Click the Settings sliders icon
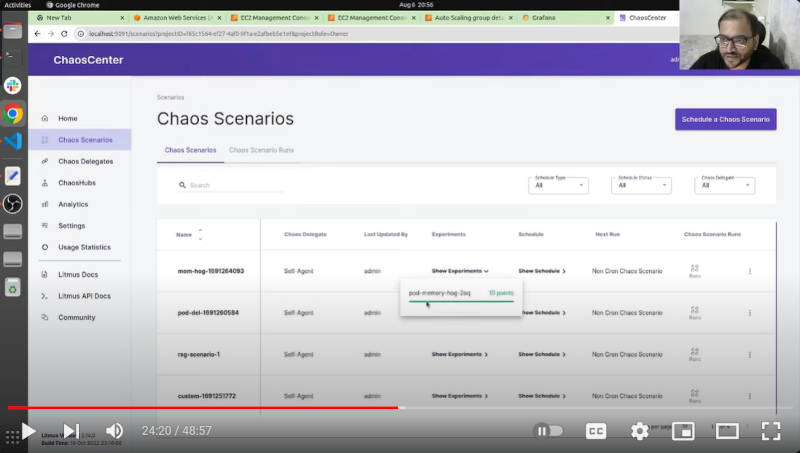 tap(45, 225)
